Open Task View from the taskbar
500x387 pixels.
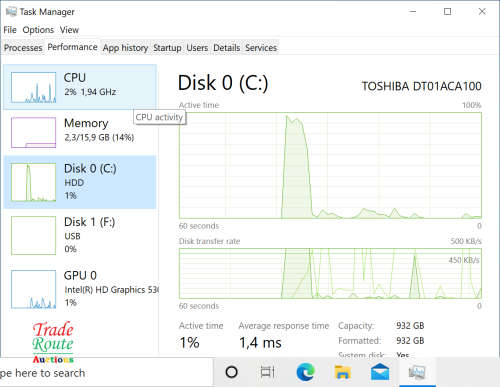coord(268,372)
